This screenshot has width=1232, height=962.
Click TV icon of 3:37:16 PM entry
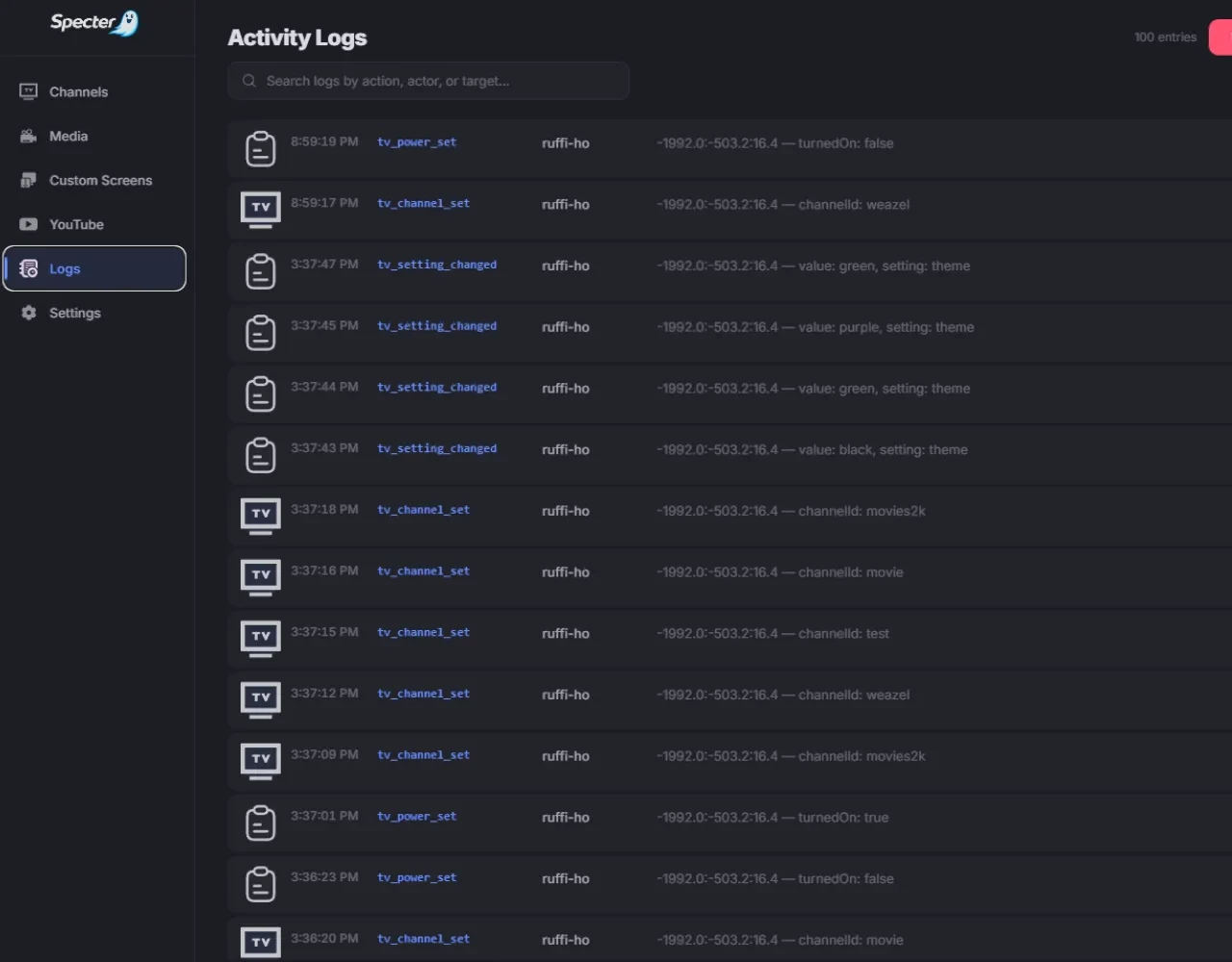click(261, 577)
